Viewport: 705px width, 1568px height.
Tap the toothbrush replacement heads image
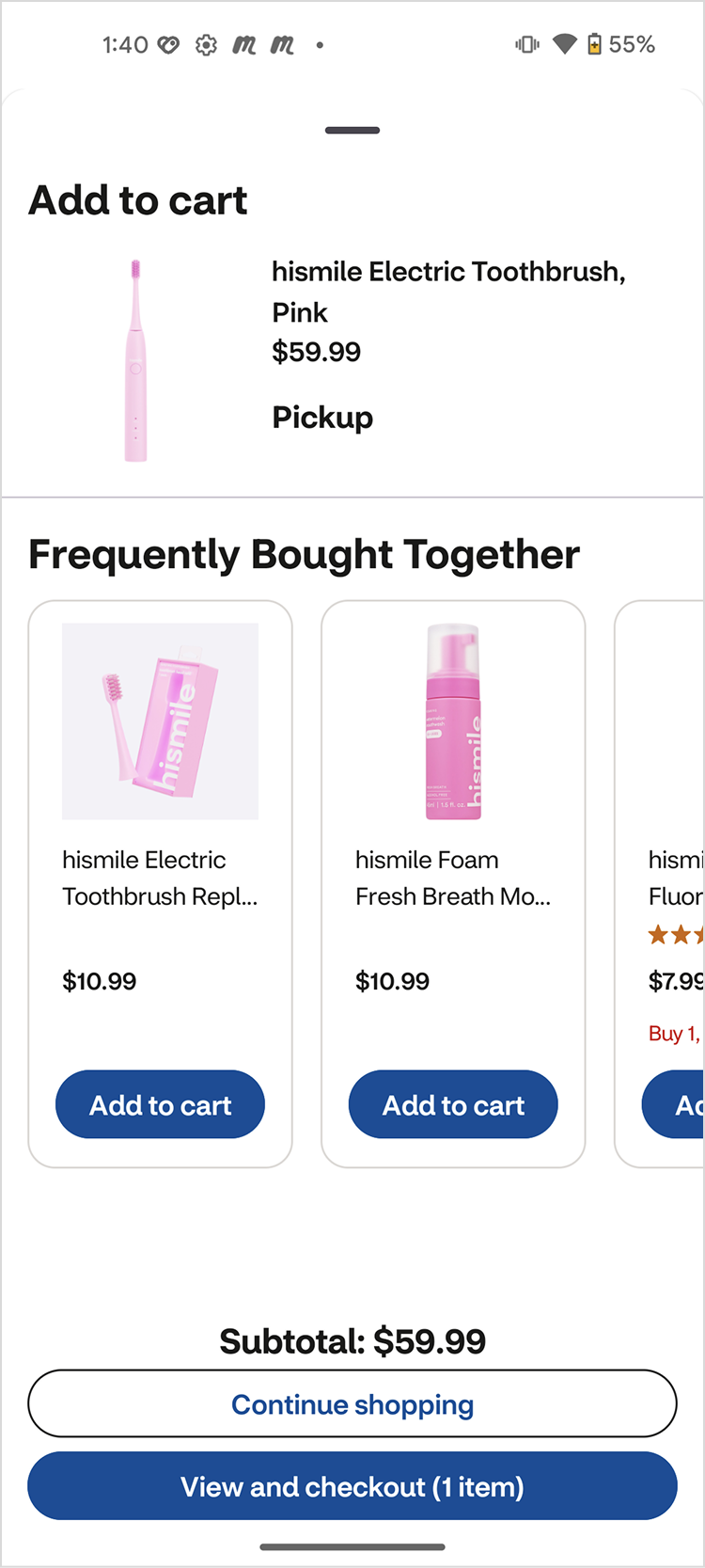click(x=160, y=721)
